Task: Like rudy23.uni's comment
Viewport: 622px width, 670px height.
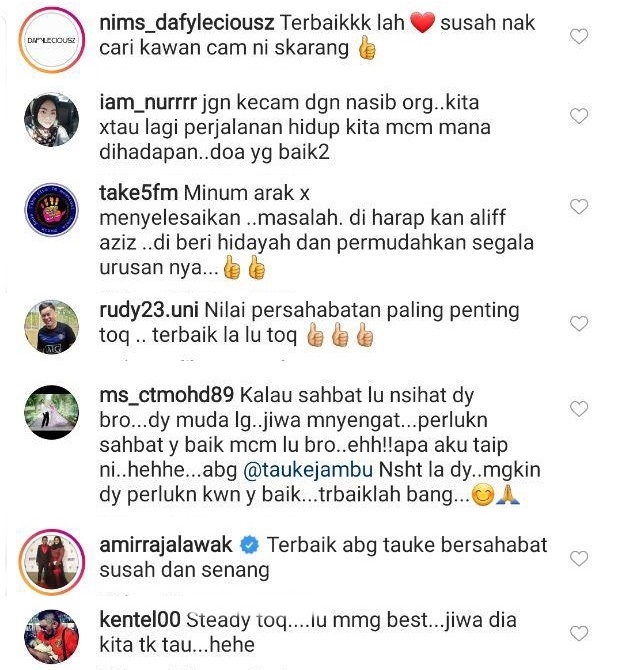Action: point(579,323)
